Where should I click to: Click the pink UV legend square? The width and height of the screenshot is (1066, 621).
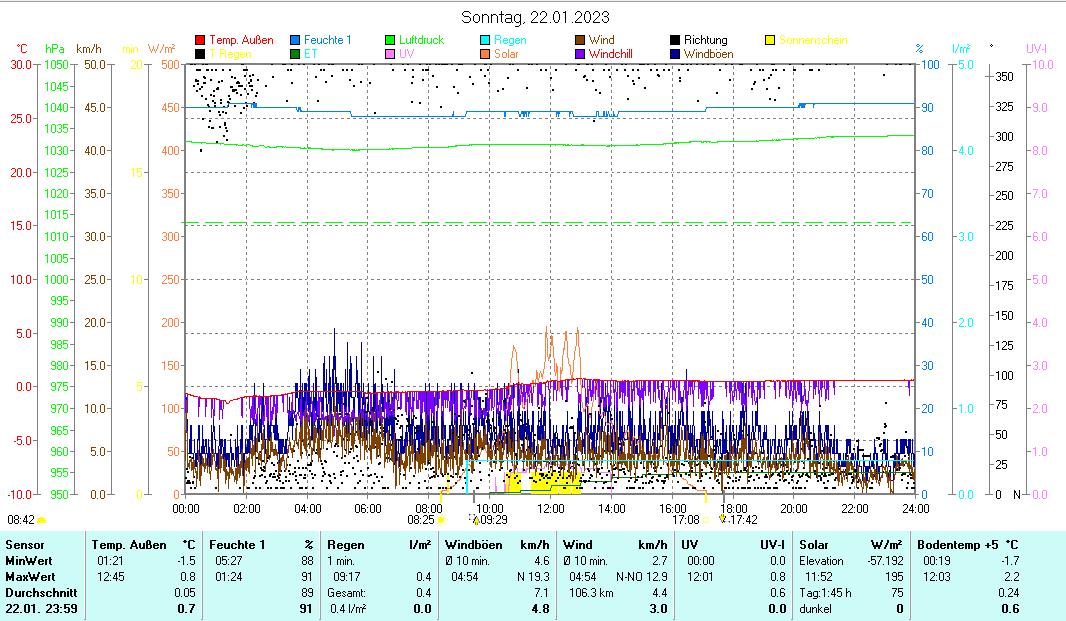coord(390,53)
